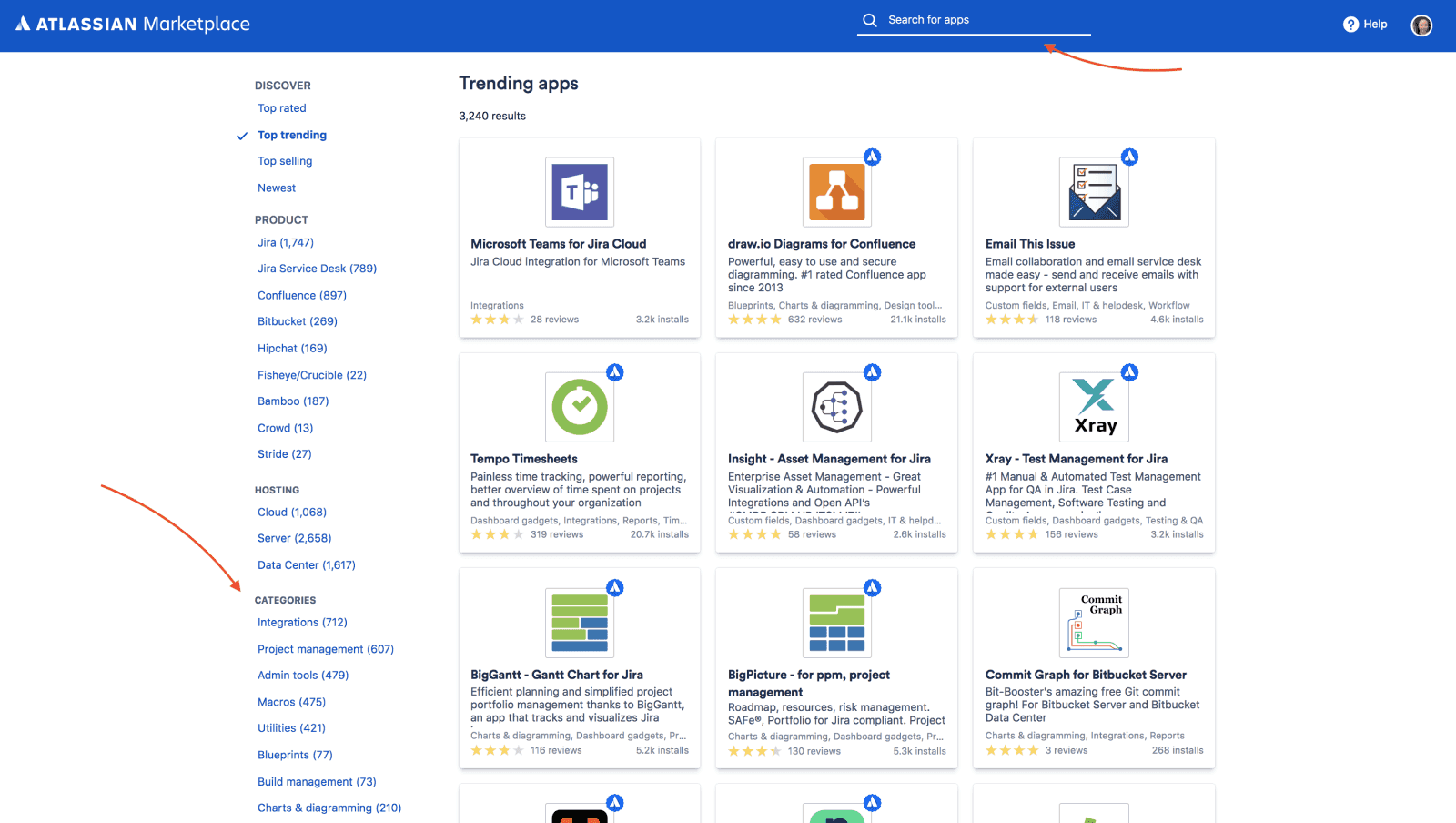Open Insight - Asset Management for Jira title
This screenshot has width=1456, height=823.
(x=829, y=459)
